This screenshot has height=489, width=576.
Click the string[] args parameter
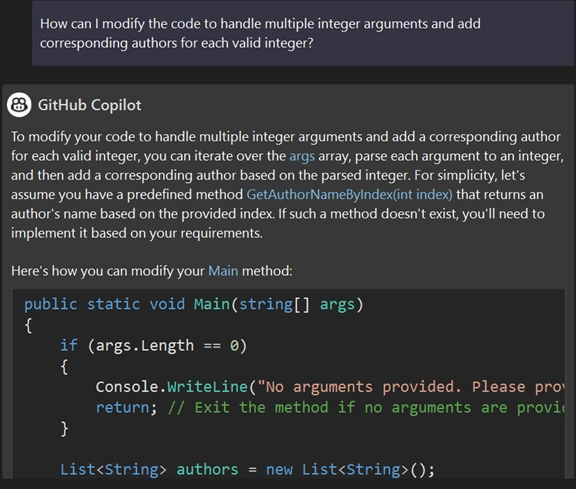tap(297, 305)
